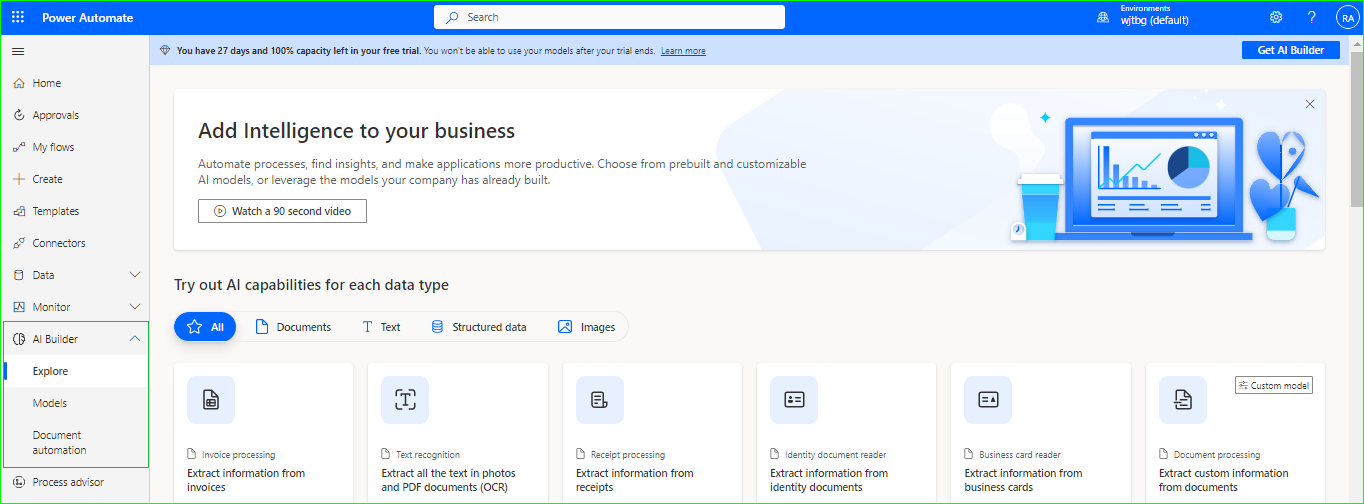Click the Connectors plug icon
Image resolution: width=1364 pixels, height=504 pixels.
18,243
